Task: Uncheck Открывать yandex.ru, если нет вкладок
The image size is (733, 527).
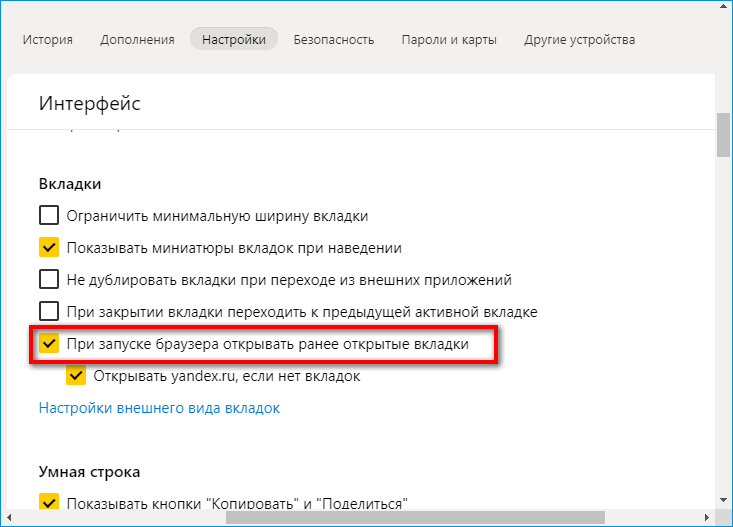Action: (x=76, y=375)
